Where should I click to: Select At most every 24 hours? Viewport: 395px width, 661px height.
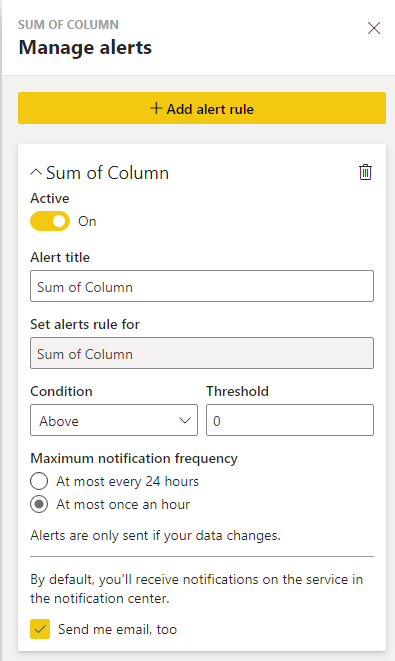coord(39,481)
